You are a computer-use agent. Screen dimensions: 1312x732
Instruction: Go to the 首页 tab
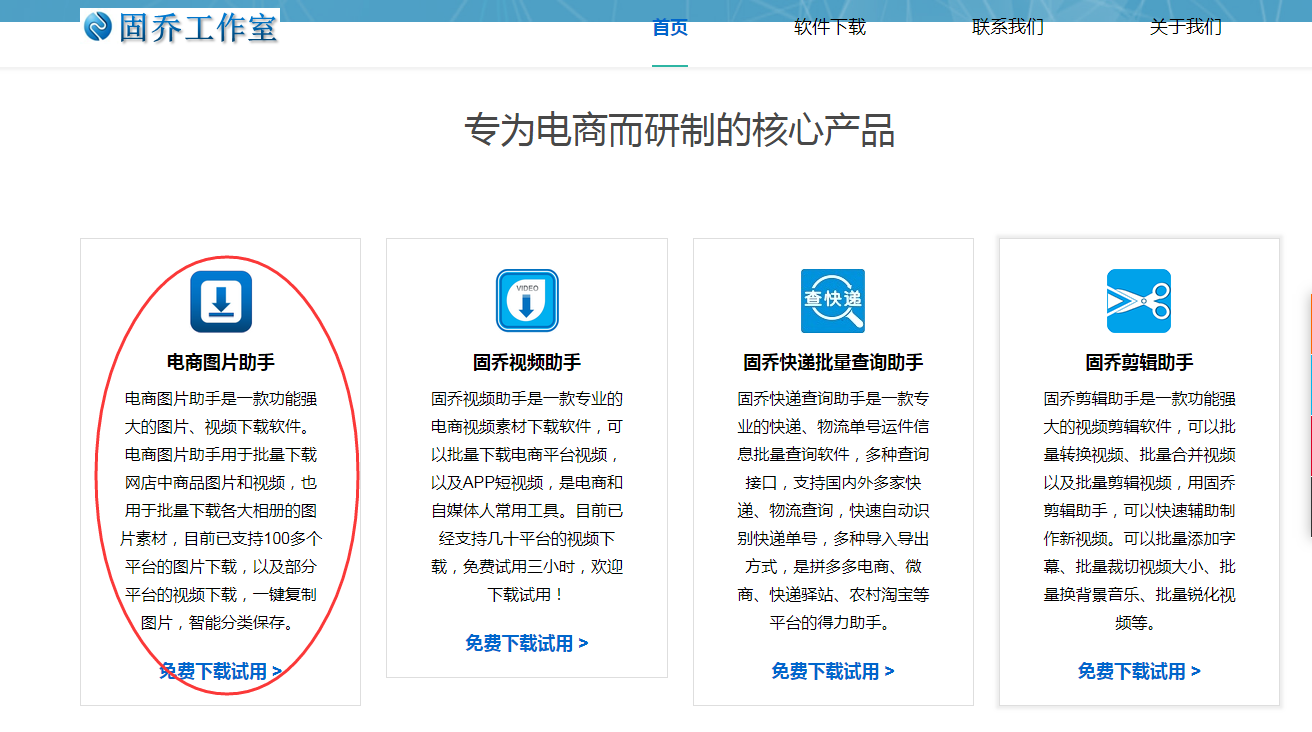670,28
